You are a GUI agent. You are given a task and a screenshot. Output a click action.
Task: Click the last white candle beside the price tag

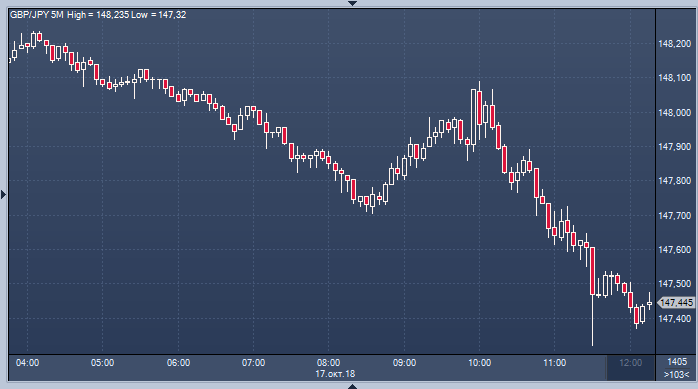point(649,302)
